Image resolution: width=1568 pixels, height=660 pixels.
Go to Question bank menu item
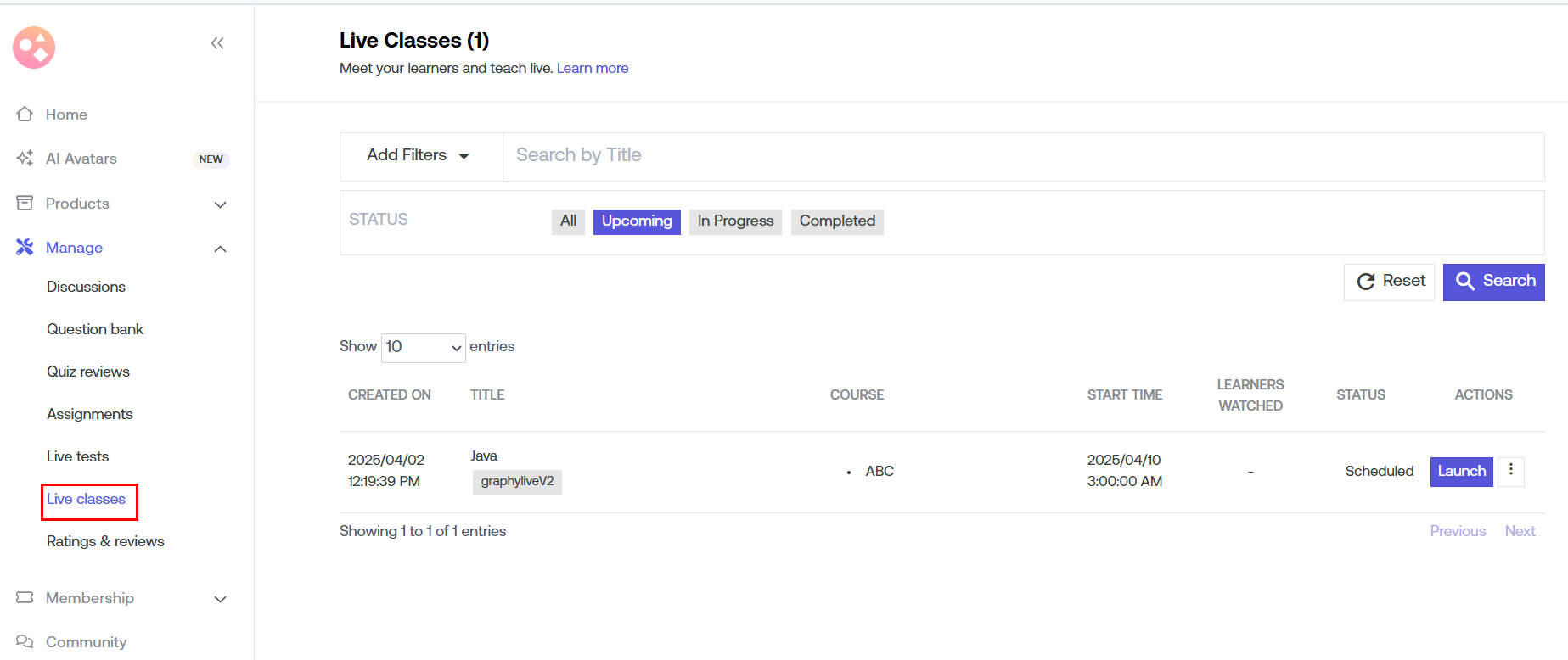[x=95, y=329]
